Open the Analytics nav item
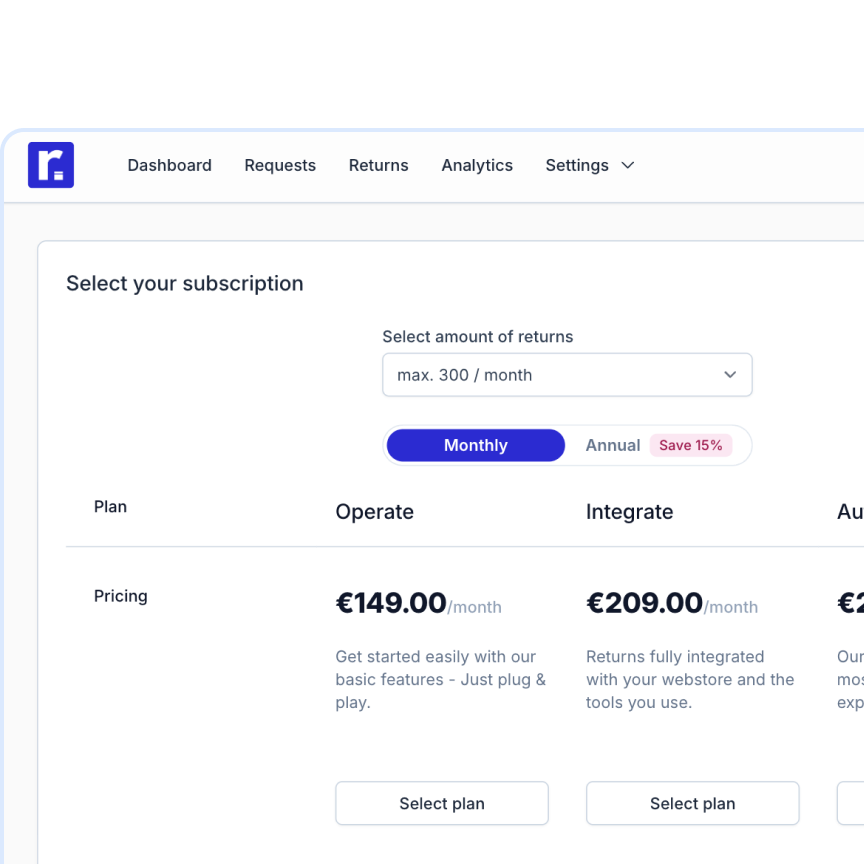 [477, 165]
